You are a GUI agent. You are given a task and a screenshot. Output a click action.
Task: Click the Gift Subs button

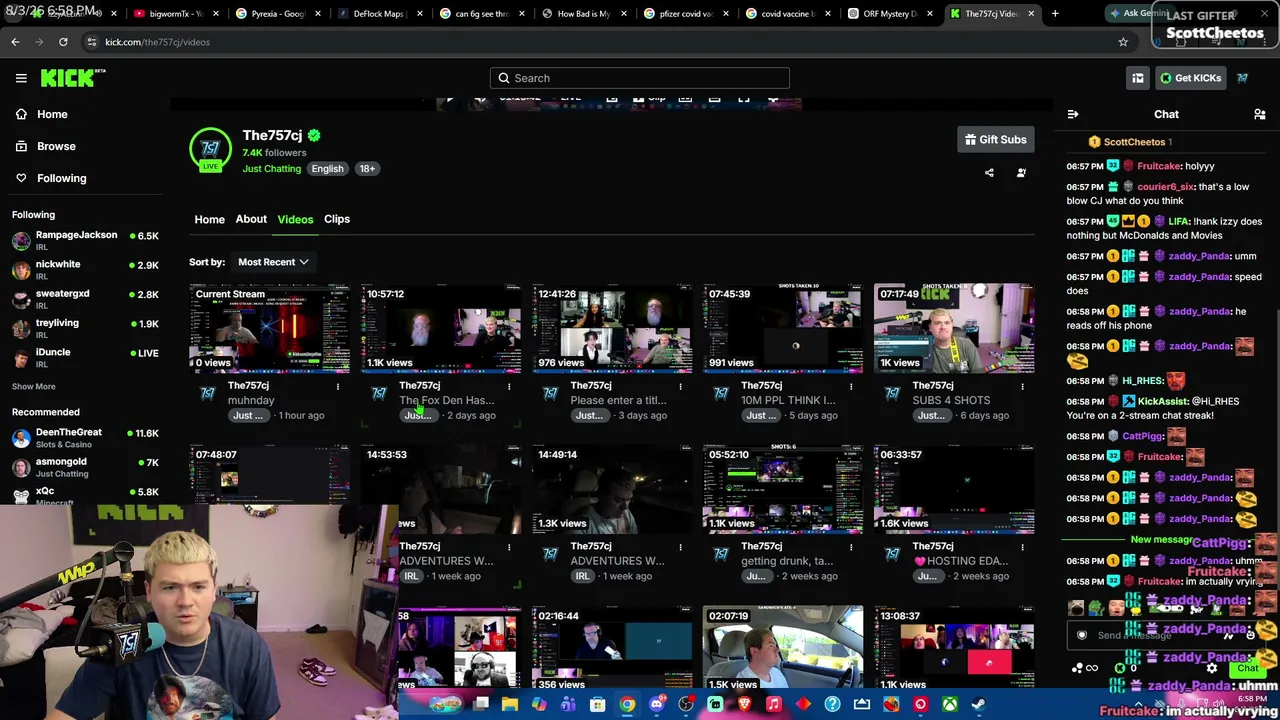[x=995, y=140]
